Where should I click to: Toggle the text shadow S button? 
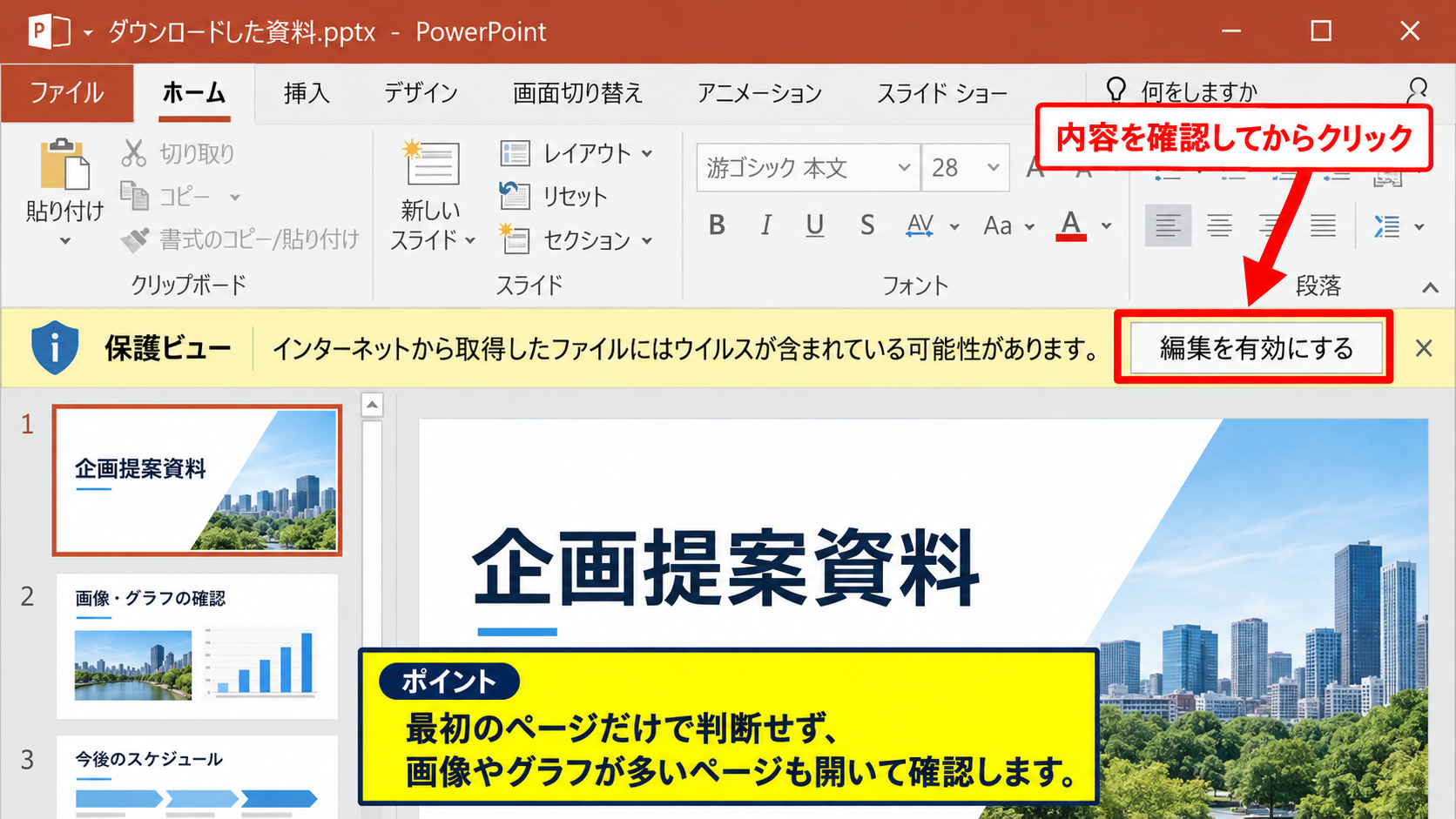tap(866, 225)
